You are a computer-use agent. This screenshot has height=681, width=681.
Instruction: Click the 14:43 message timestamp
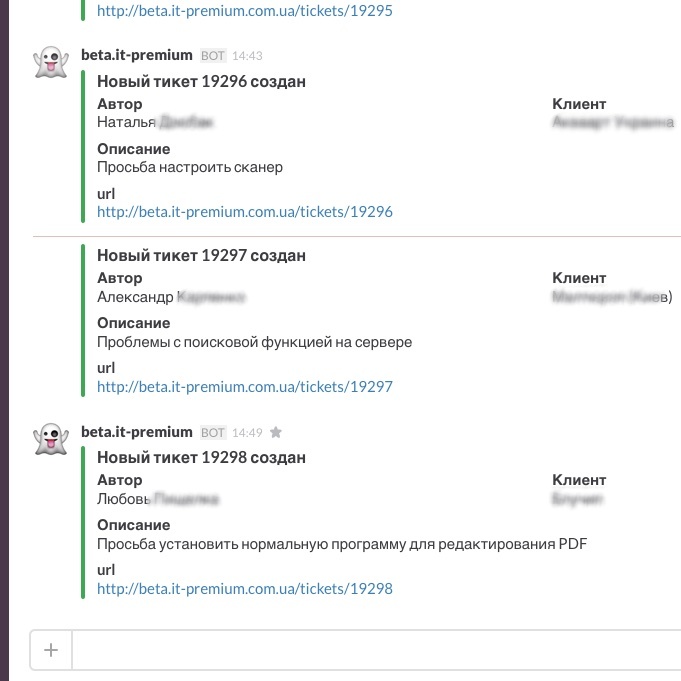(x=247, y=56)
